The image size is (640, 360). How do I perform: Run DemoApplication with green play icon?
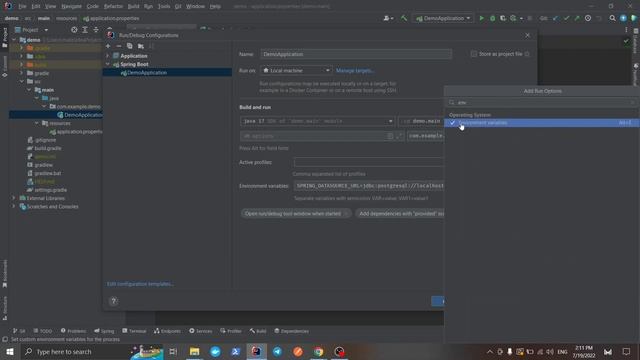coord(482,18)
